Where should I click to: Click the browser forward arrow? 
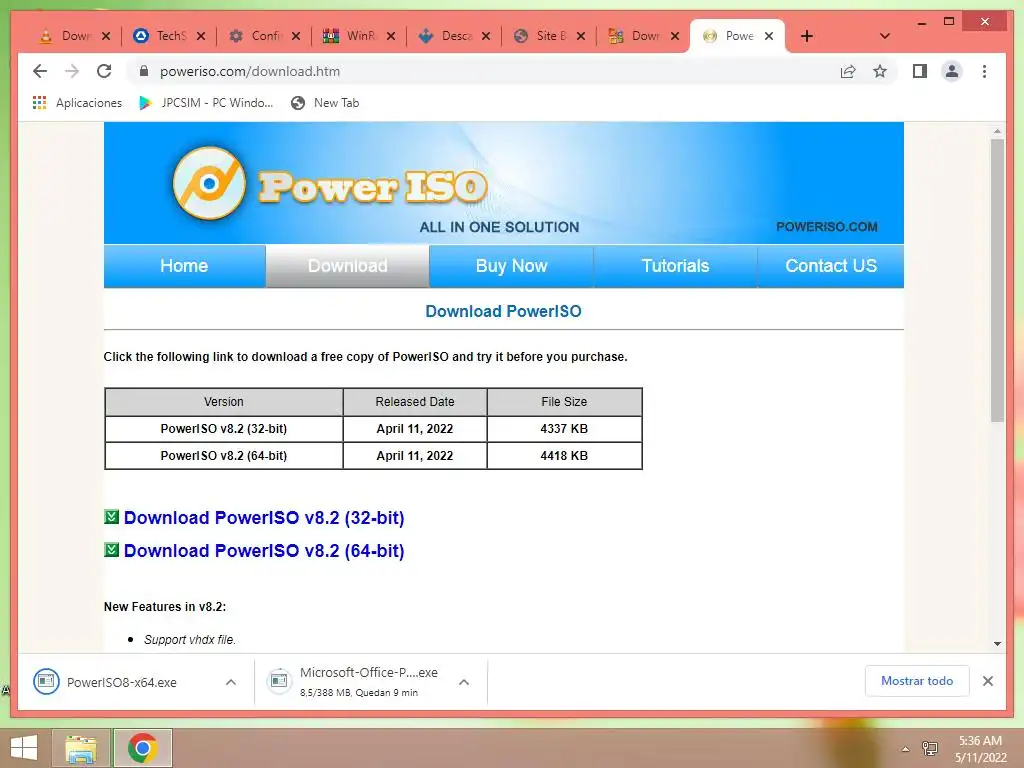(x=72, y=71)
